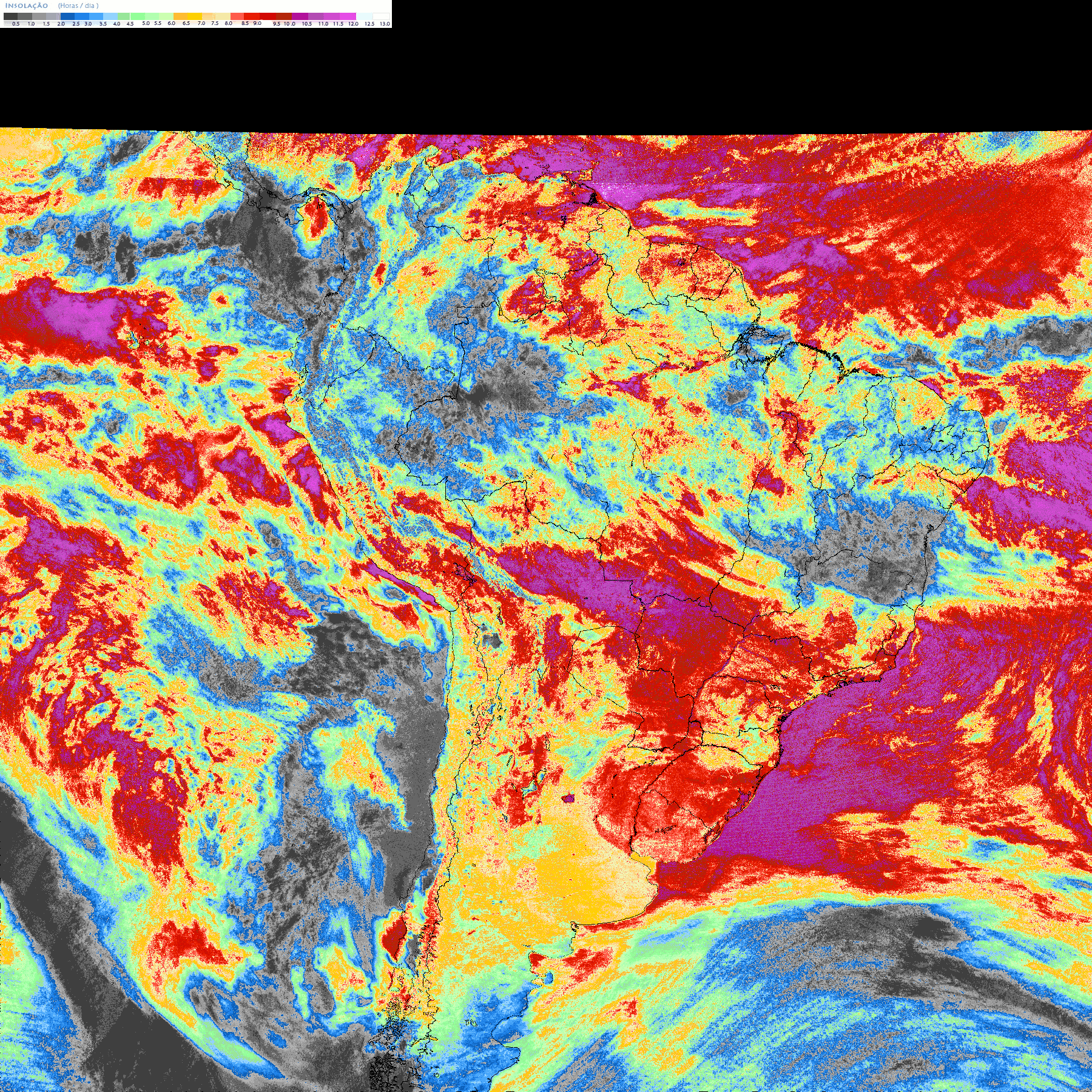Click the 9.0 legend value label

click(257, 23)
